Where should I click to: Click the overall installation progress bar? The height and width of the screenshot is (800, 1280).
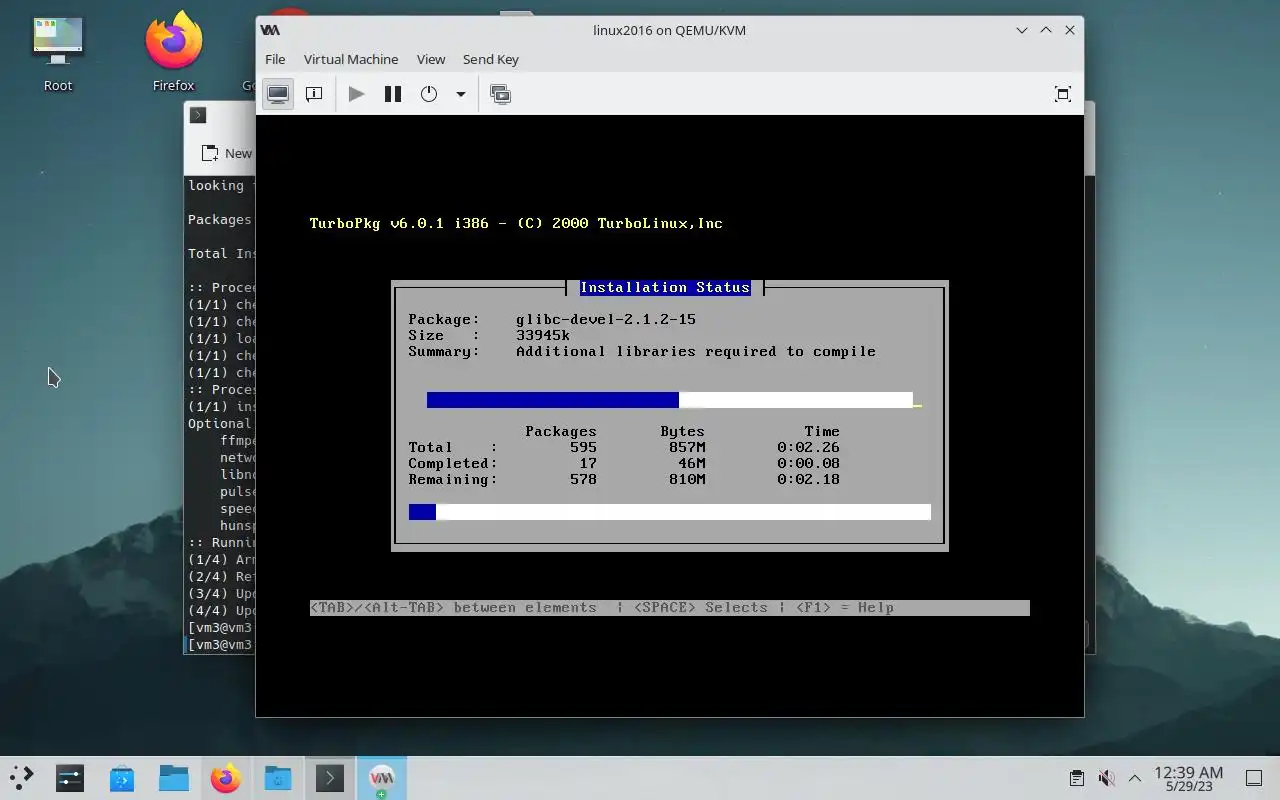coord(670,512)
